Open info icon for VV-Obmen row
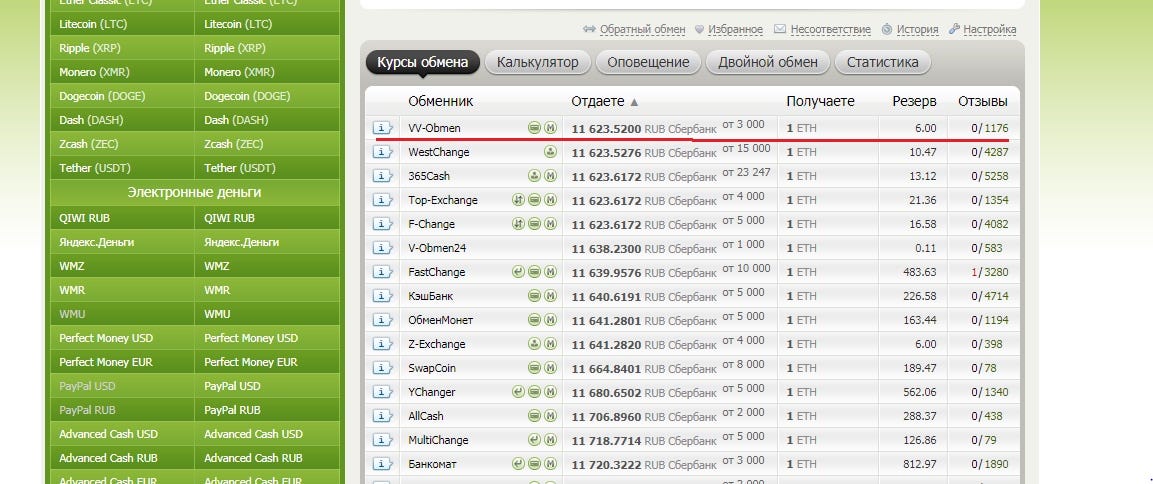This screenshot has width=1153, height=484. (x=382, y=128)
